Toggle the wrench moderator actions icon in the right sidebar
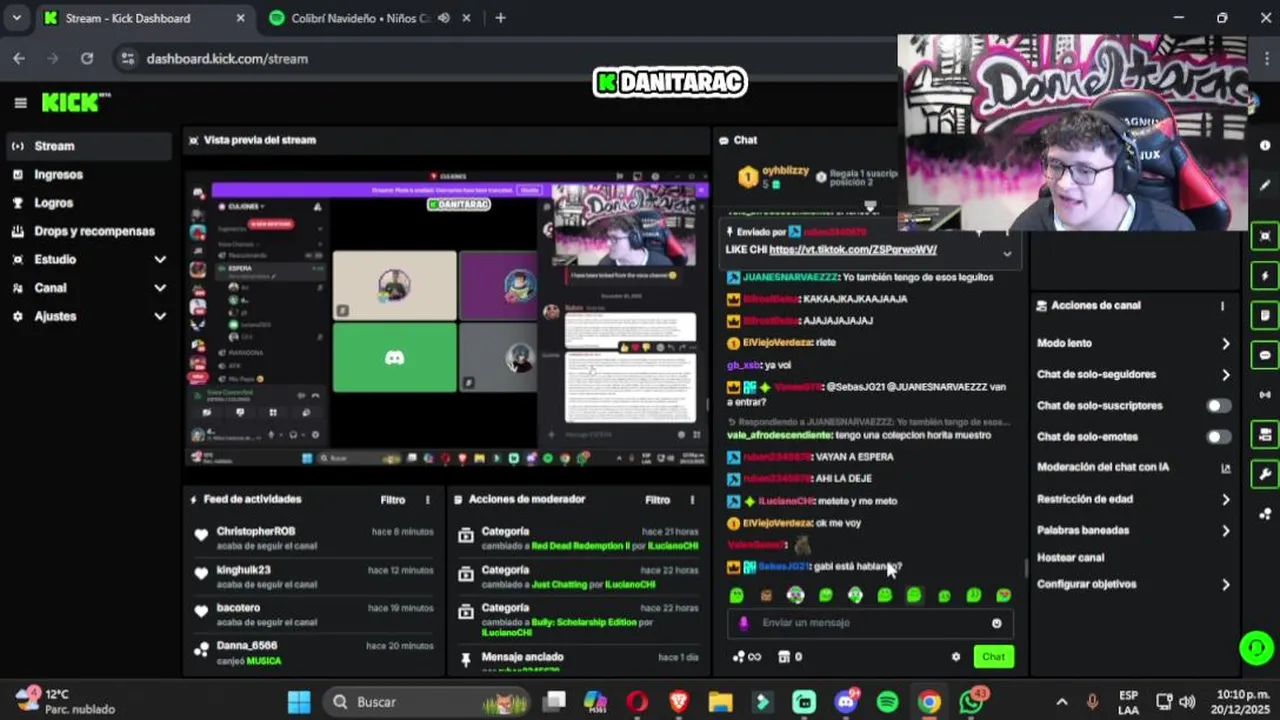1280x720 pixels. point(1265,474)
